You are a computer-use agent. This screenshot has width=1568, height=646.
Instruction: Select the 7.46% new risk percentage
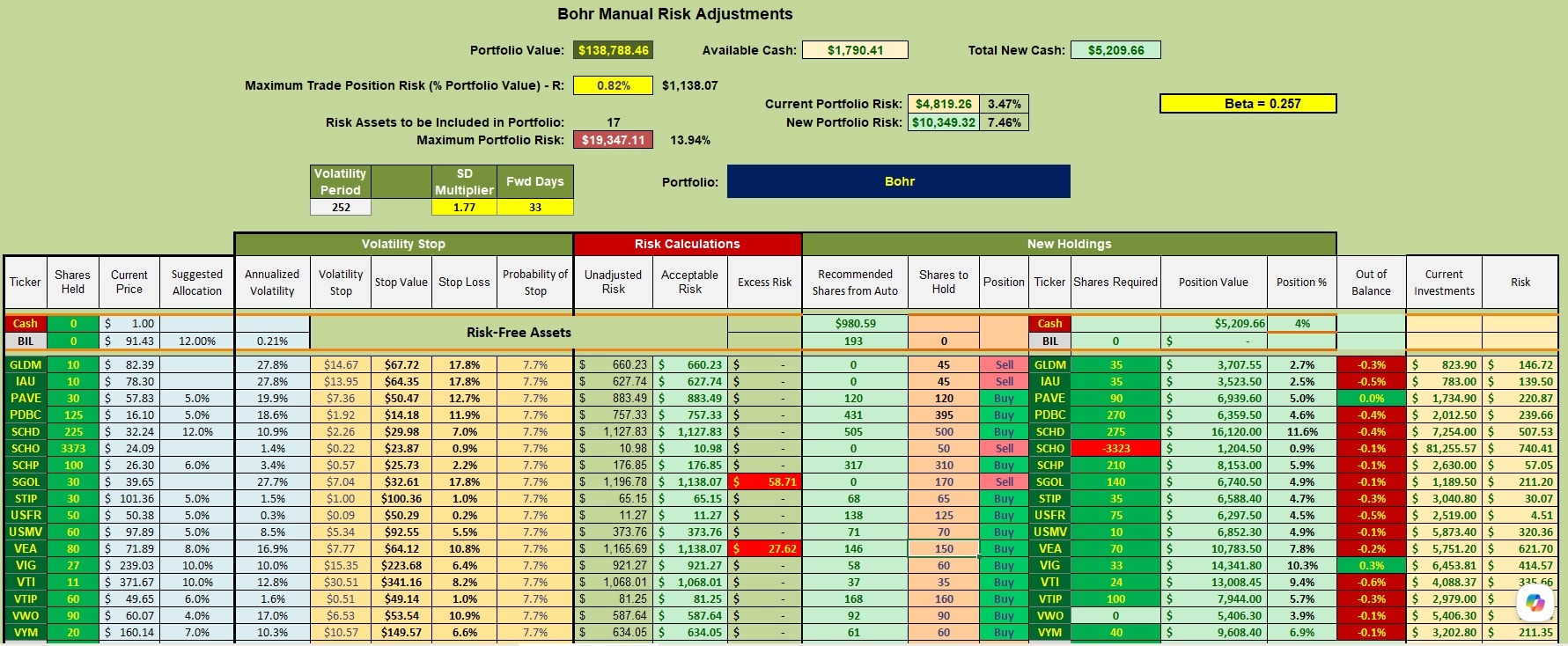point(1004,122)
